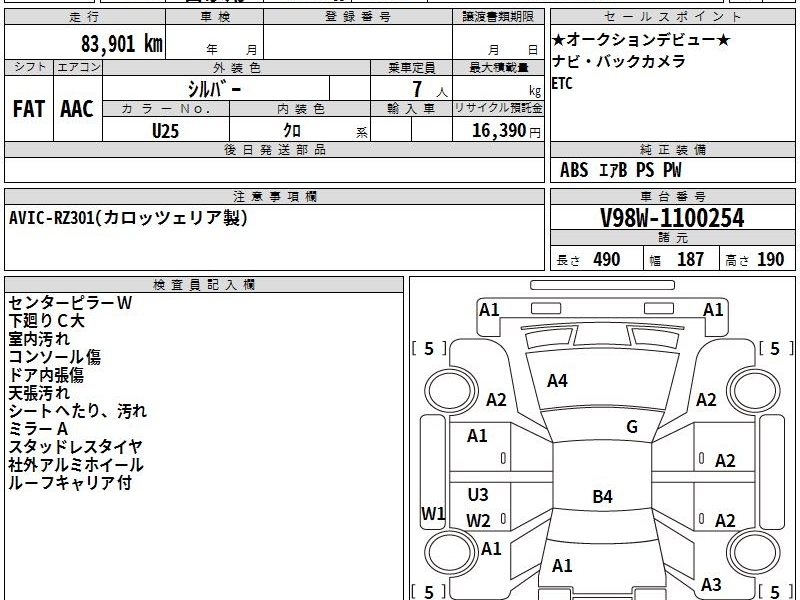Click the length value 490
The width and height of the screenshot is (800, 600).
(x=607, y=260)
